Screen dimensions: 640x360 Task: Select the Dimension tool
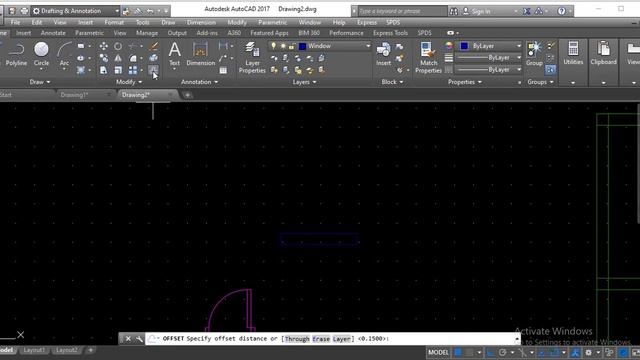pos(200,54)
